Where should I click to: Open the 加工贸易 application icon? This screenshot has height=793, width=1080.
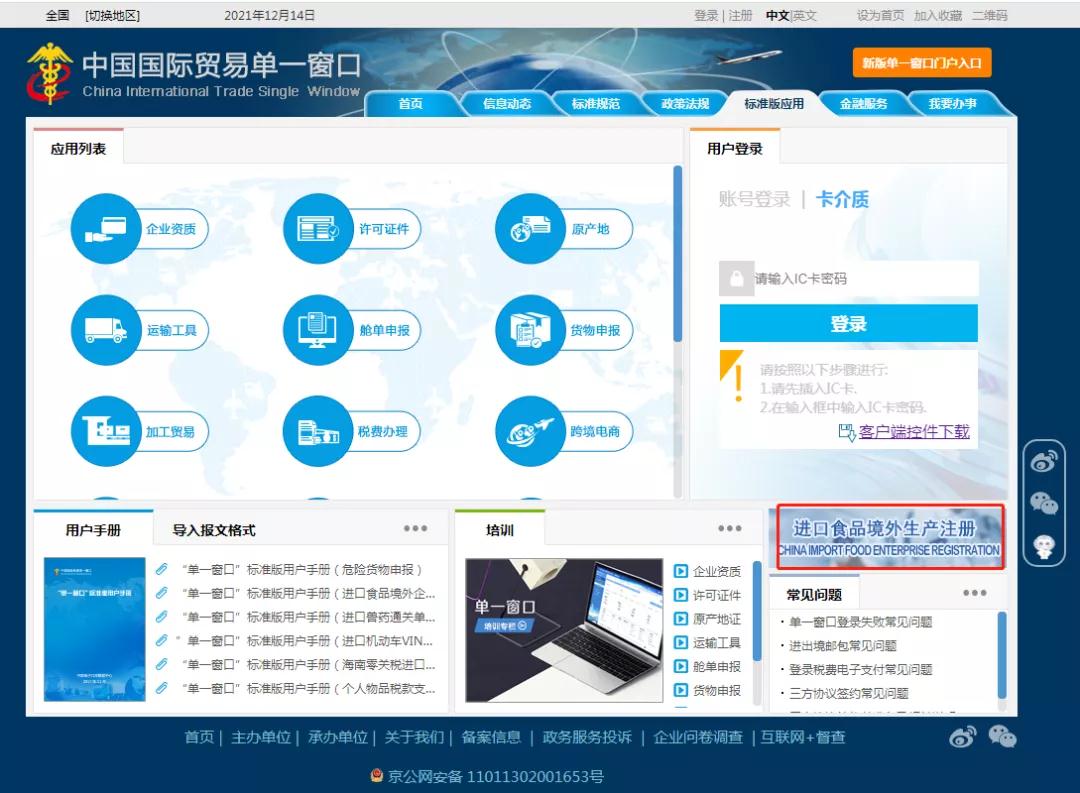[x=105, y=431]
